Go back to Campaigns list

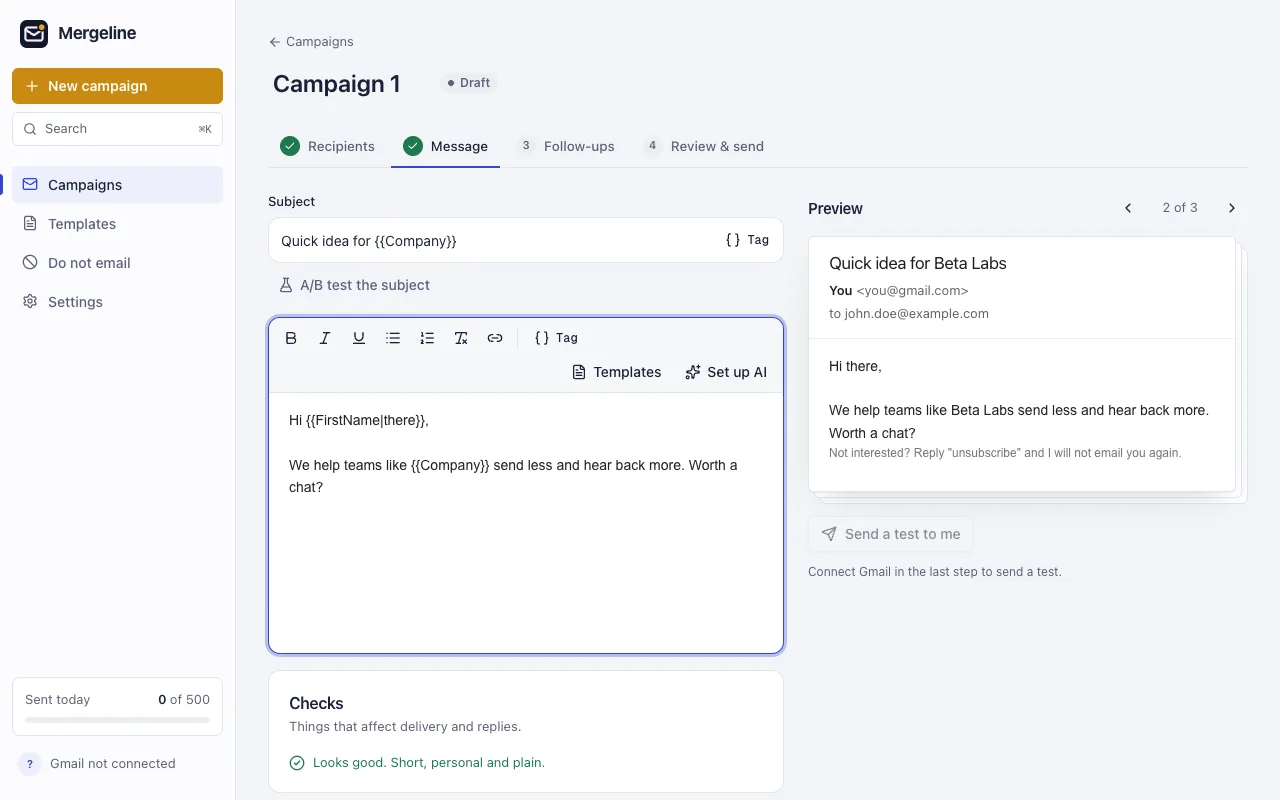tap(311, 42)
